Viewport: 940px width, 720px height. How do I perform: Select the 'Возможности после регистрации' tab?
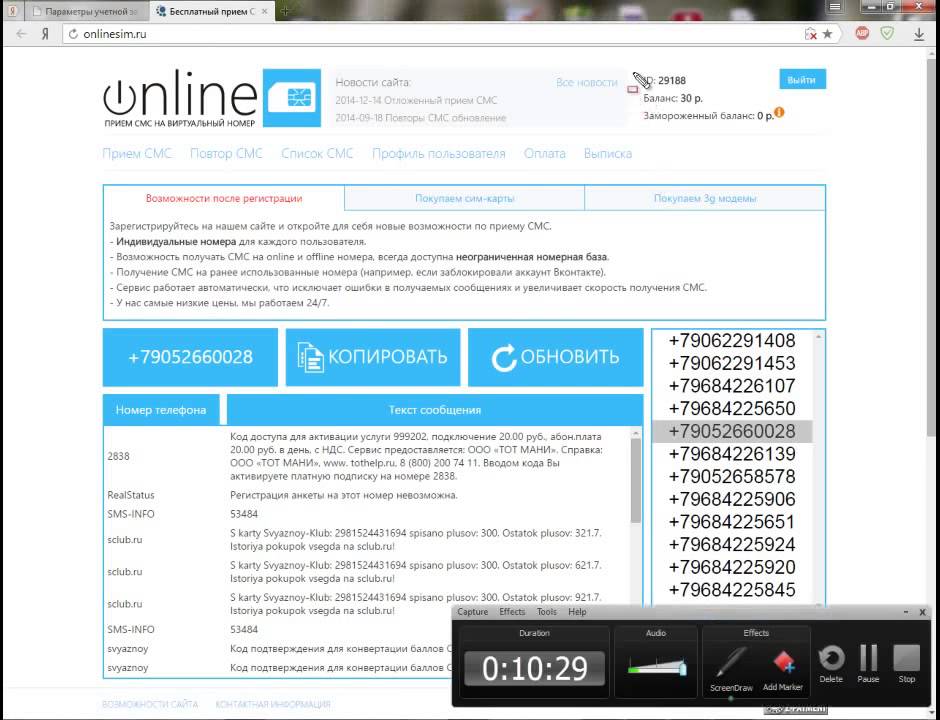coord(224,198)
